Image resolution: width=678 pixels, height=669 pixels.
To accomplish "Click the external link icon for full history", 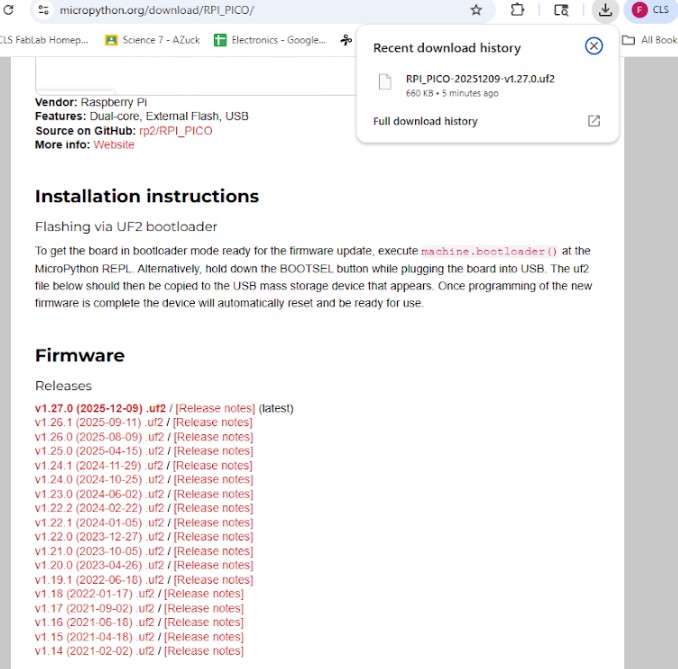I will click(594, 121).
